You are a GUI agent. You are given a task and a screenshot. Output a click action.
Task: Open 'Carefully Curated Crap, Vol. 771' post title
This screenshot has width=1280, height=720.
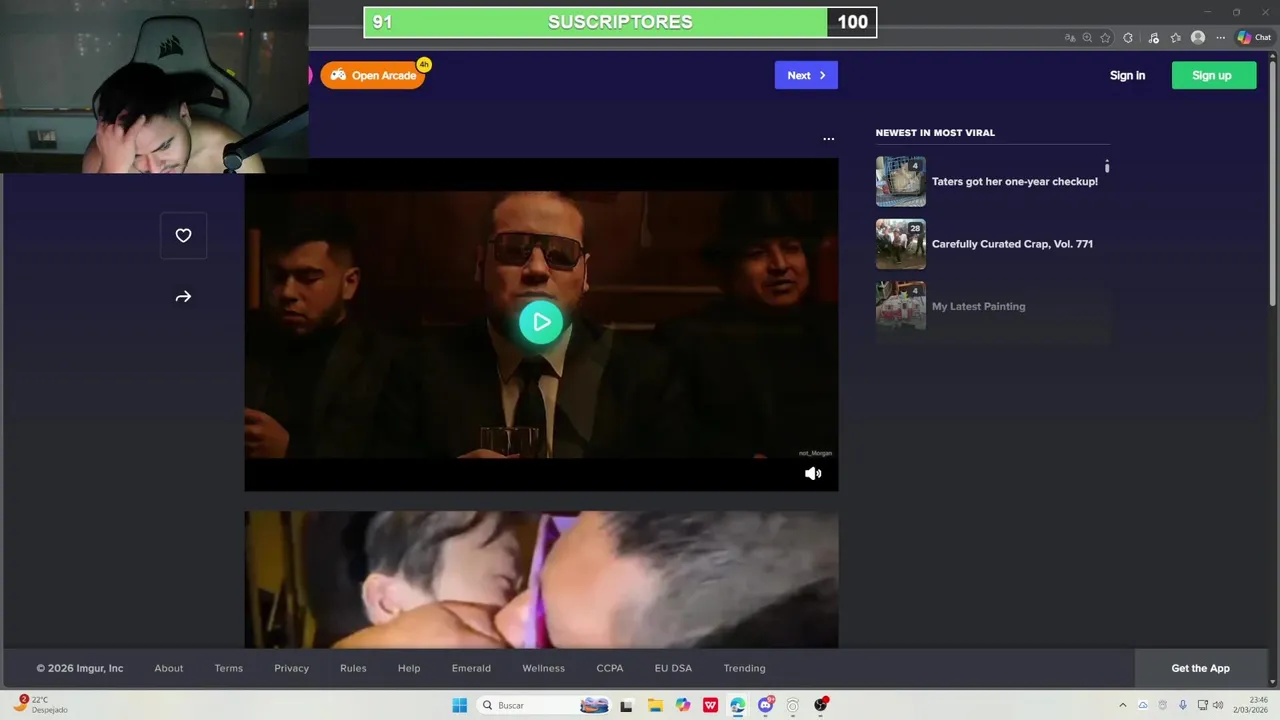[x=1012, y=244]
